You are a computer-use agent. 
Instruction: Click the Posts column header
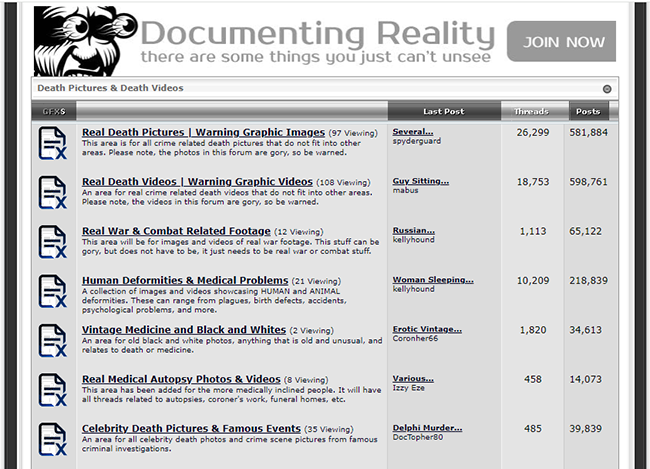tap(588, 111)
